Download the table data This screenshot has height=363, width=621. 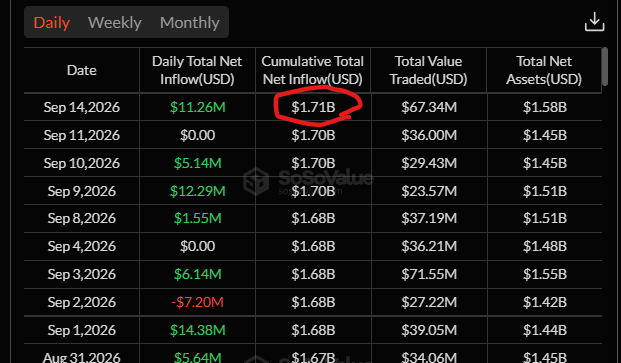point(594,22)
